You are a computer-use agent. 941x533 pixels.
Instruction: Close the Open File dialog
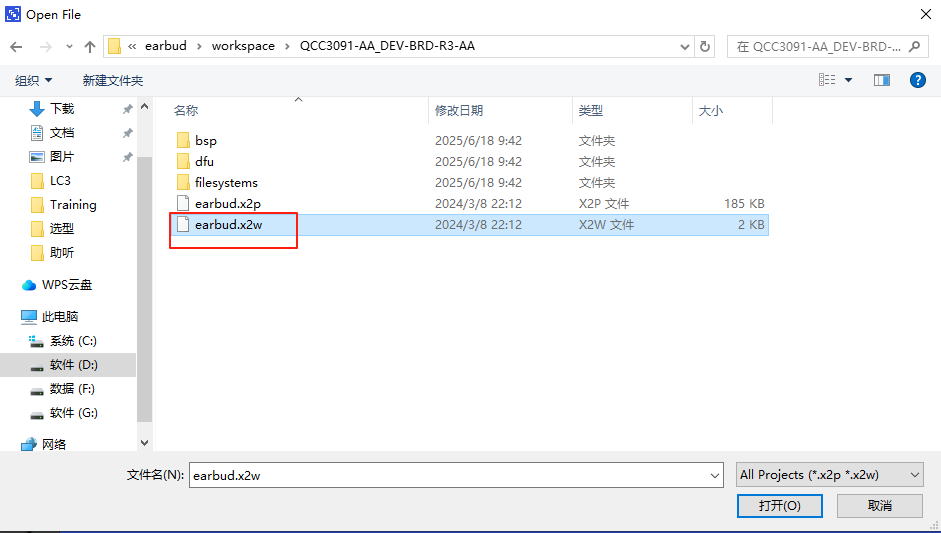(x=926, y=14)
